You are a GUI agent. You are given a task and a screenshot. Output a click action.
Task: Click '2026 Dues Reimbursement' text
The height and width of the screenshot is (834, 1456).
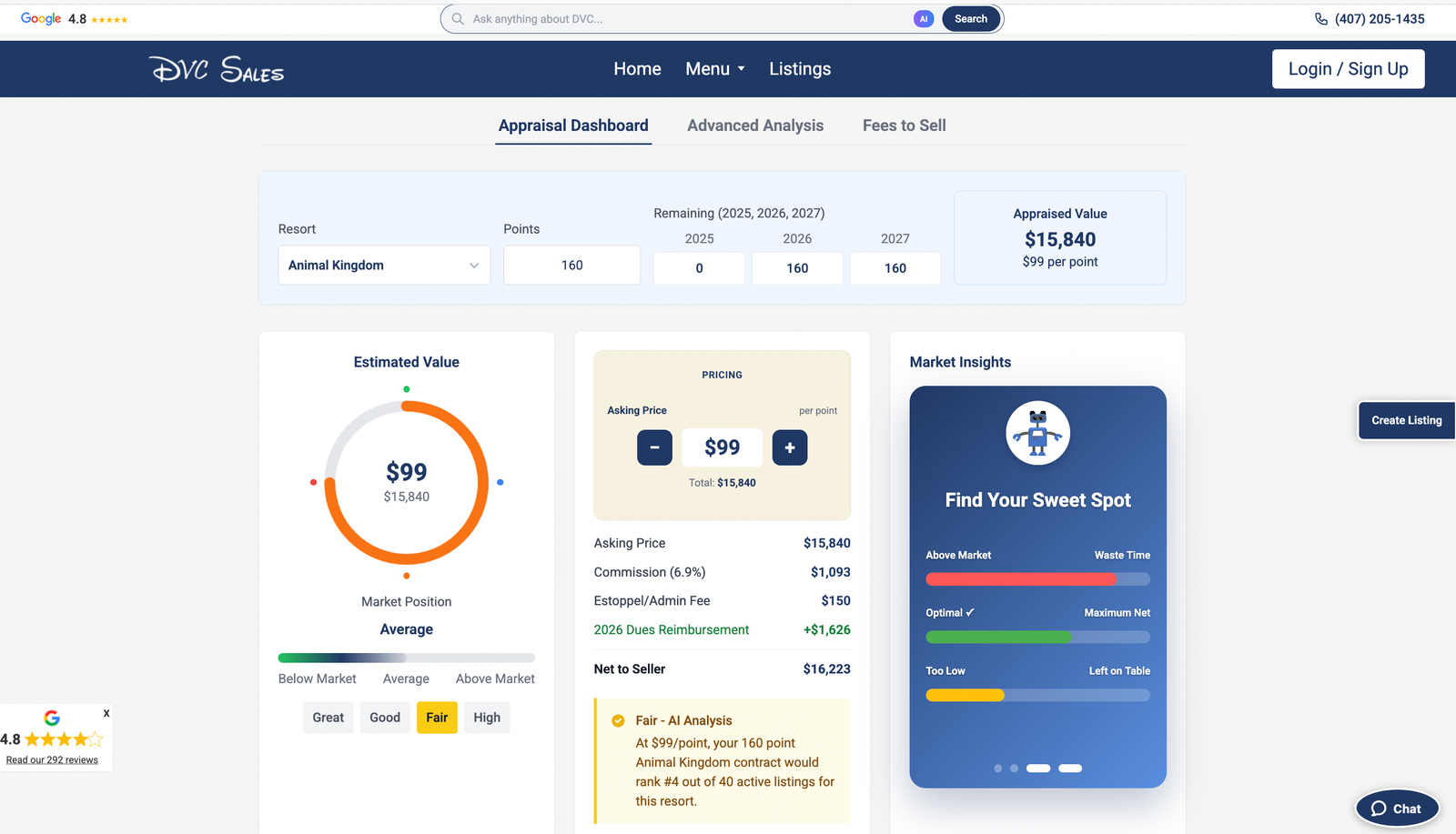pyautogui.click(x=672, y=629)
